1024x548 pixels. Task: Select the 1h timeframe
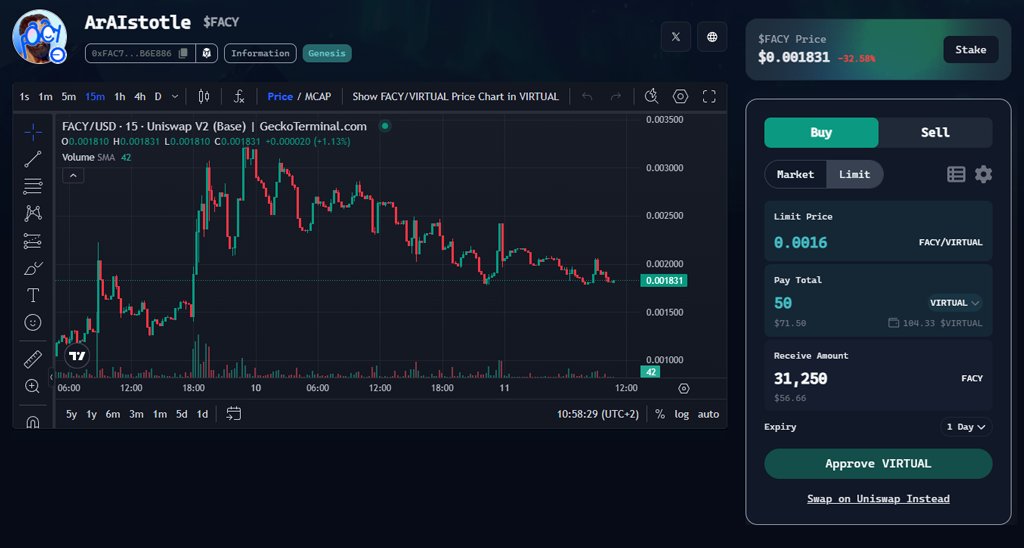(120, 97)
